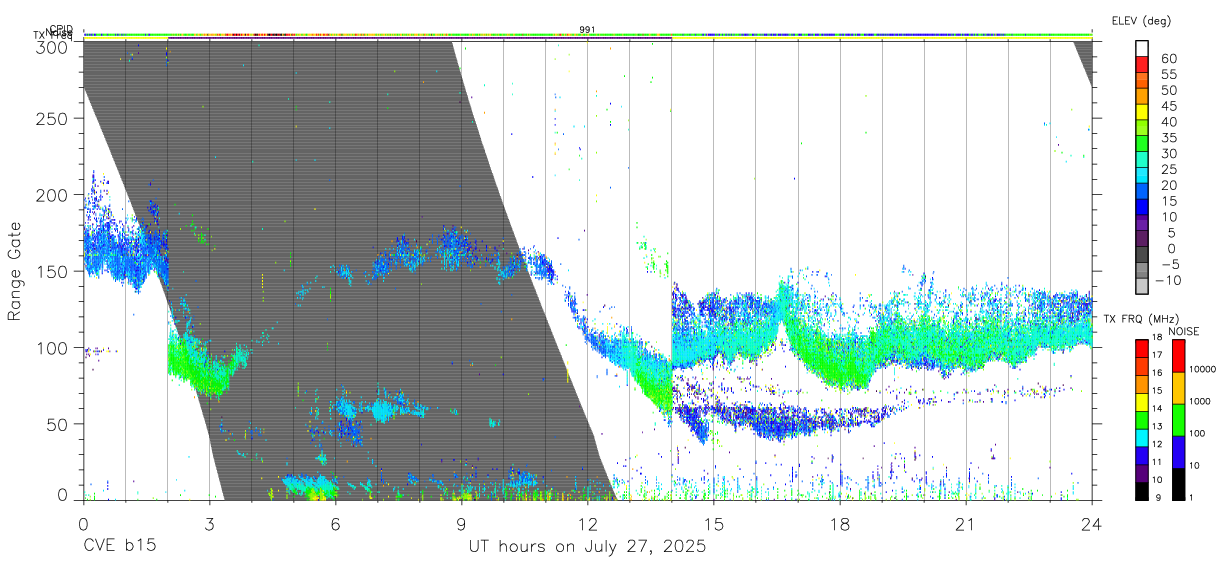Pick the lightest gray bottom segment of ELEV bar
Screen dimensions: 1228x567
click(x=1142, y=285)
